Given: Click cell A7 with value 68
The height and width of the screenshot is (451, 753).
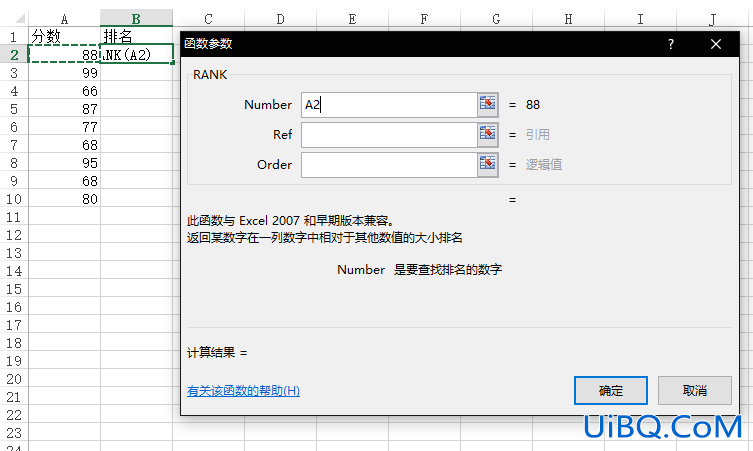Looking at the screenshot, I should (x=64, y=145).
